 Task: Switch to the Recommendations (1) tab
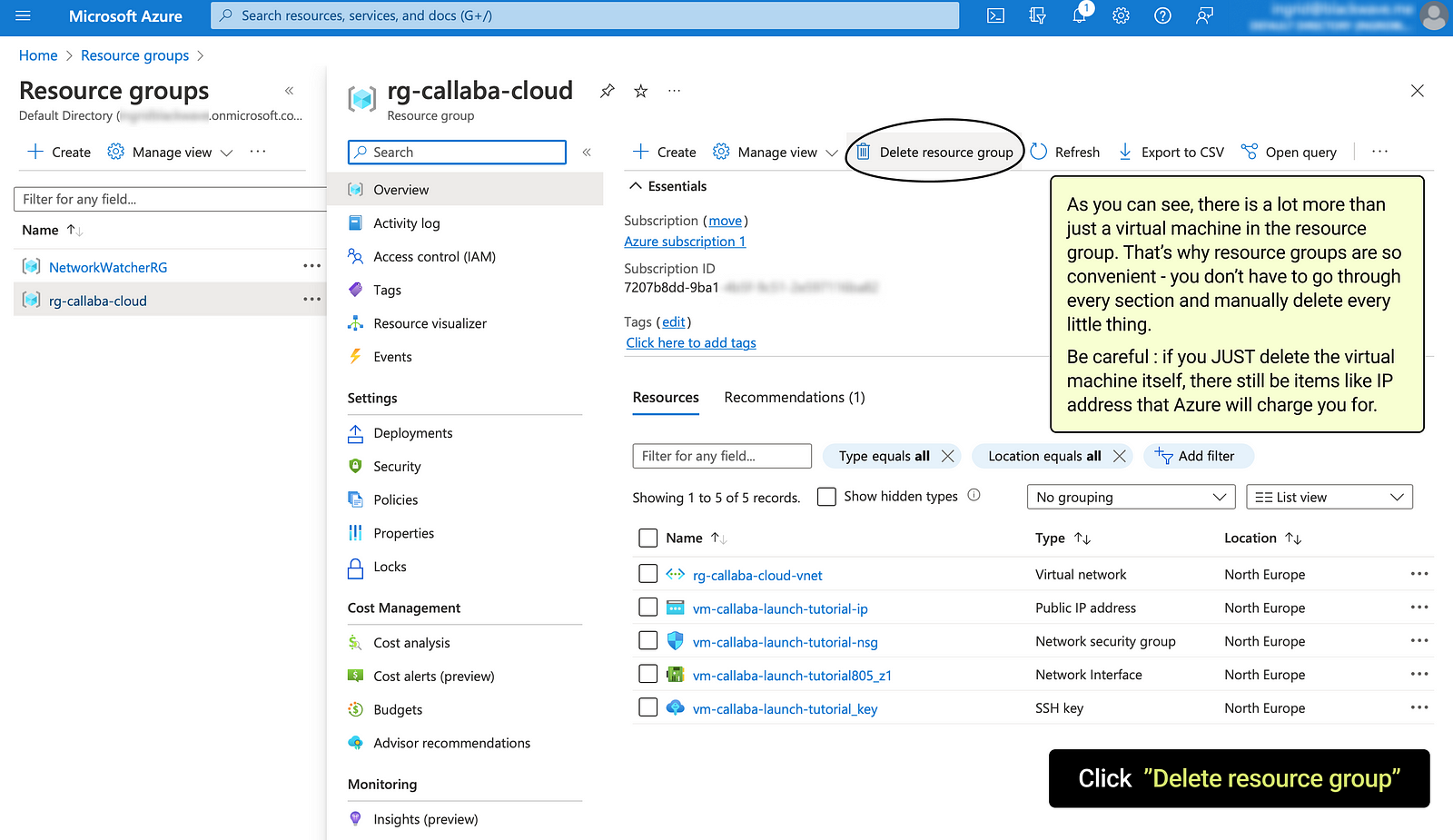pos(795,398)
